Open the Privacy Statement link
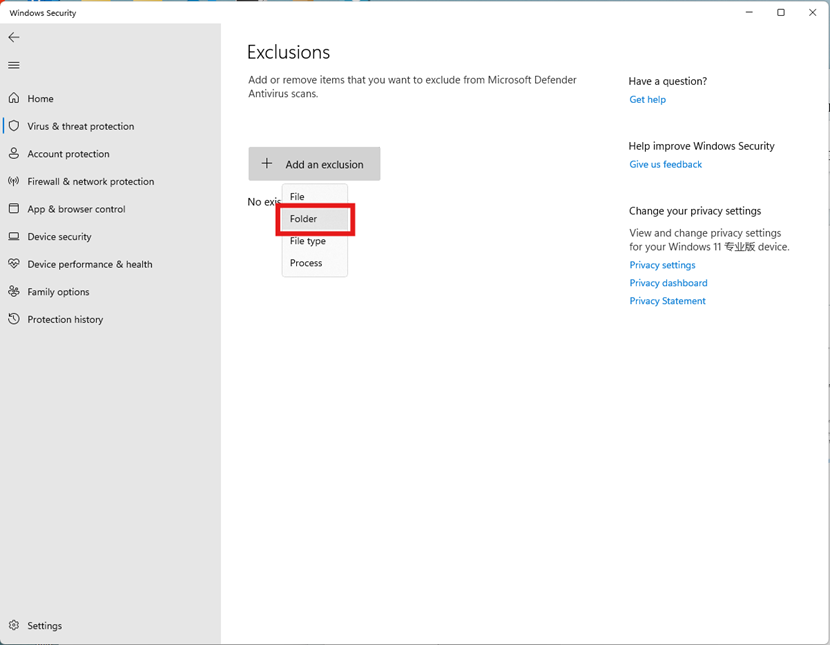The height and width of the screenshot is (645, 830). click(x=667, y=301)
